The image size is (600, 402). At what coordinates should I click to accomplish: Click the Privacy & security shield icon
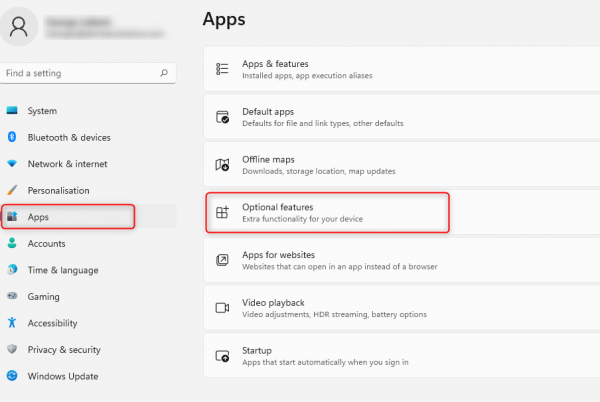[x=12, y=349]
